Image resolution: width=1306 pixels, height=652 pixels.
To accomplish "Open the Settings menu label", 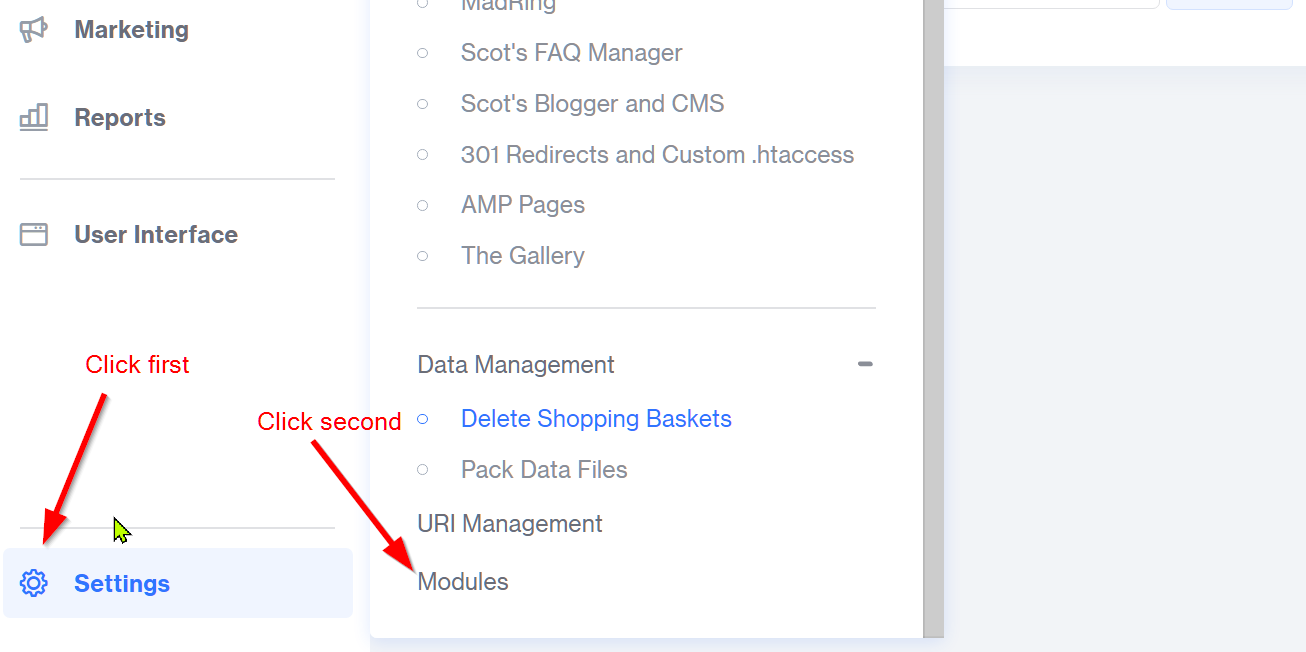I will point(122,584).
